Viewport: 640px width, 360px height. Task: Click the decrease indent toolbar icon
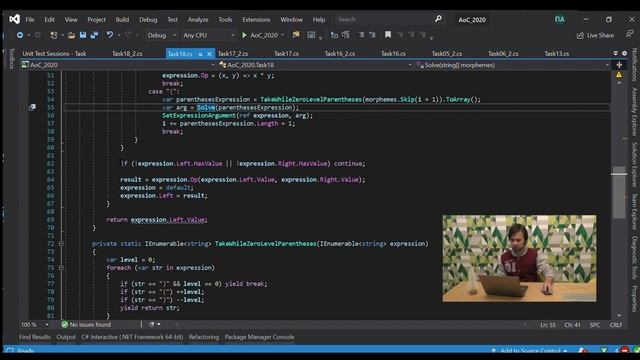[x=361, y=35]
